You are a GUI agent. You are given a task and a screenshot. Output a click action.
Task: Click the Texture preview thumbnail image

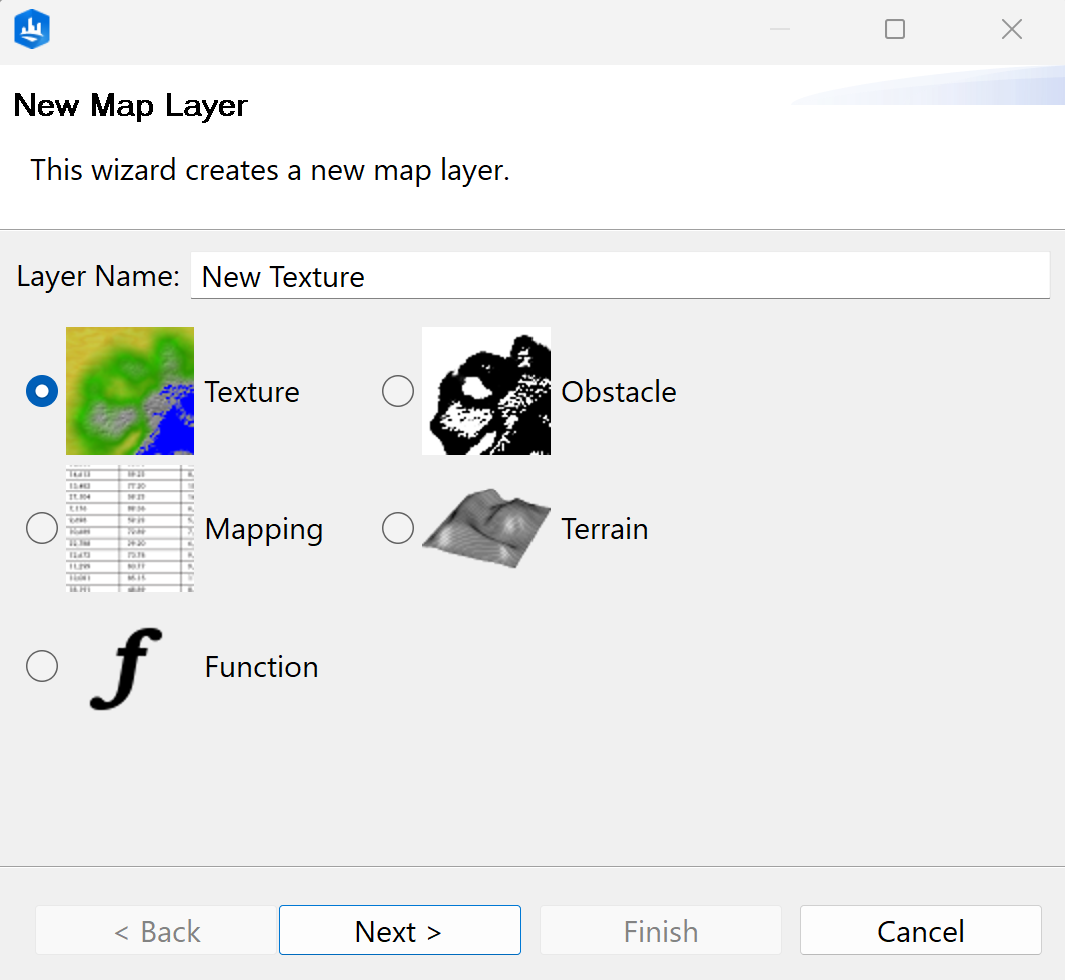[x=129, y=390]
